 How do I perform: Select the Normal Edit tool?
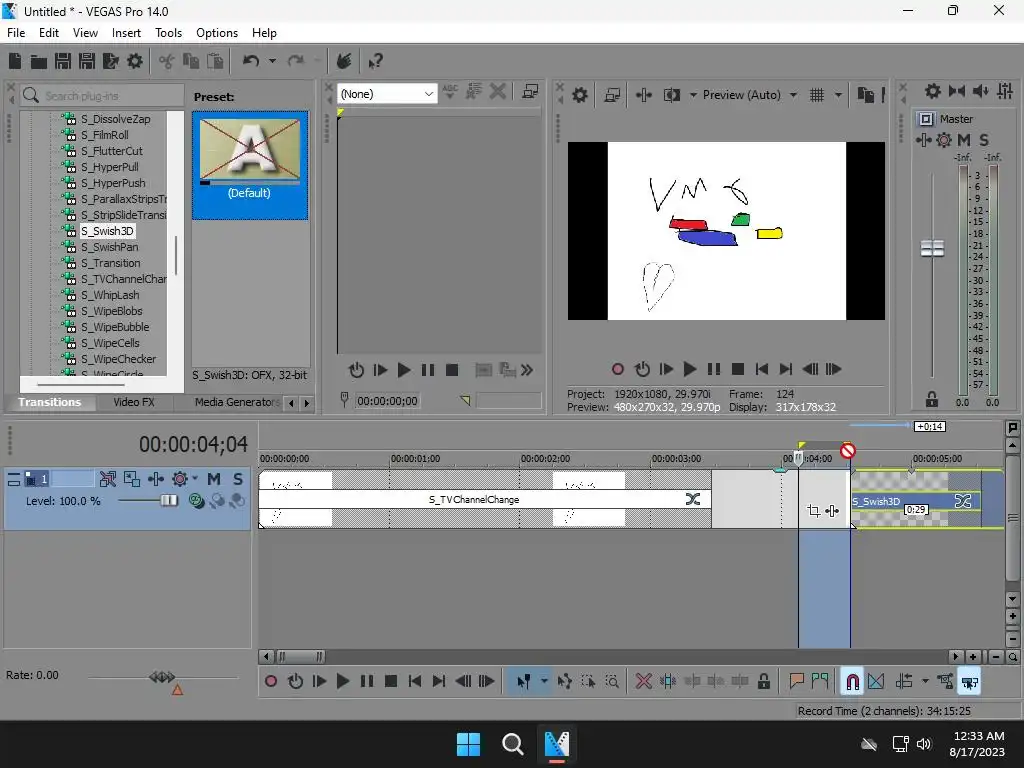(524, 682)
